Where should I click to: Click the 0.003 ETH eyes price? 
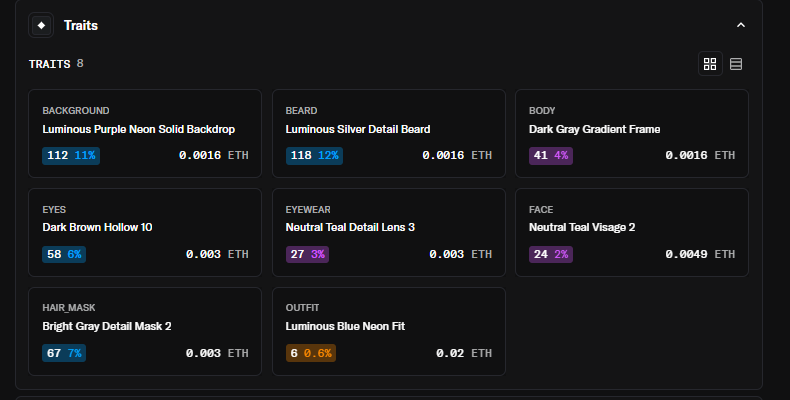pyautogui.click(x=217, y=254)
